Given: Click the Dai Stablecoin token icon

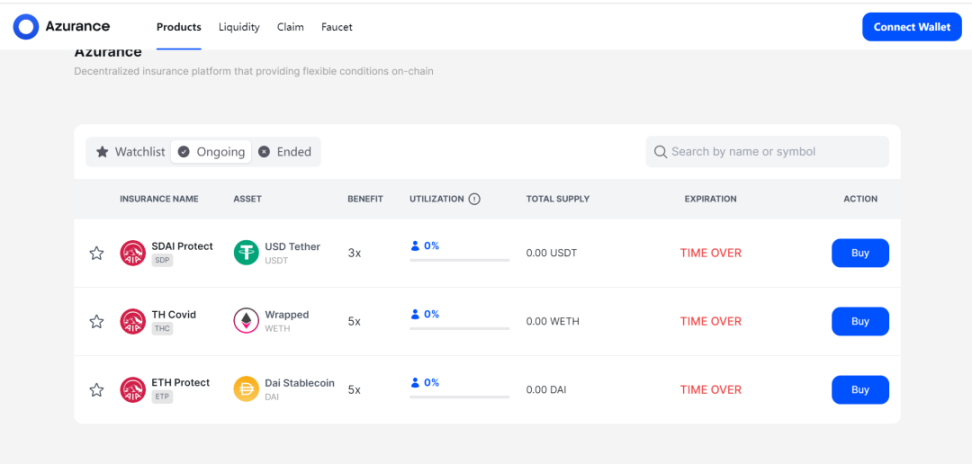Looking at the screenshot, I should 246,389.
